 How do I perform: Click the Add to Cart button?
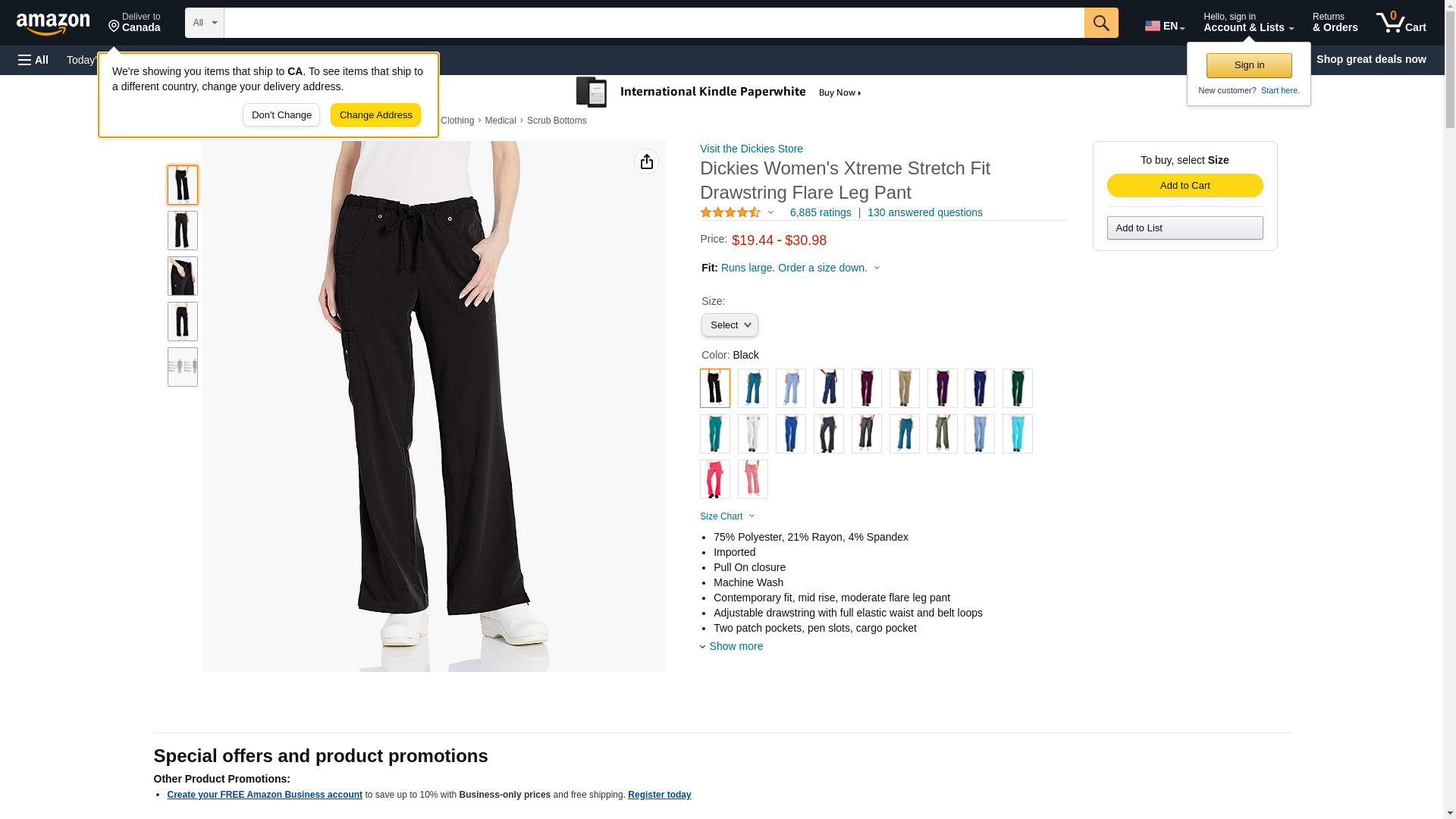click(1185, 186)
